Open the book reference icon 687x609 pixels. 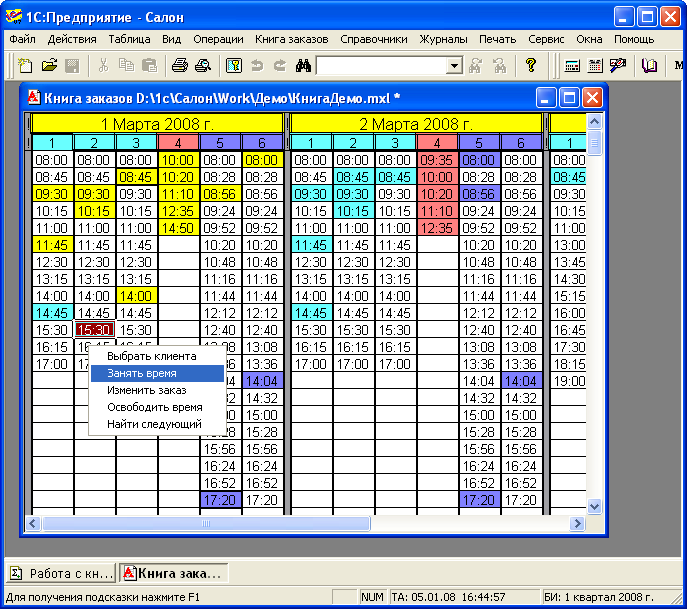pyautogui.click(x=649, y=66)
